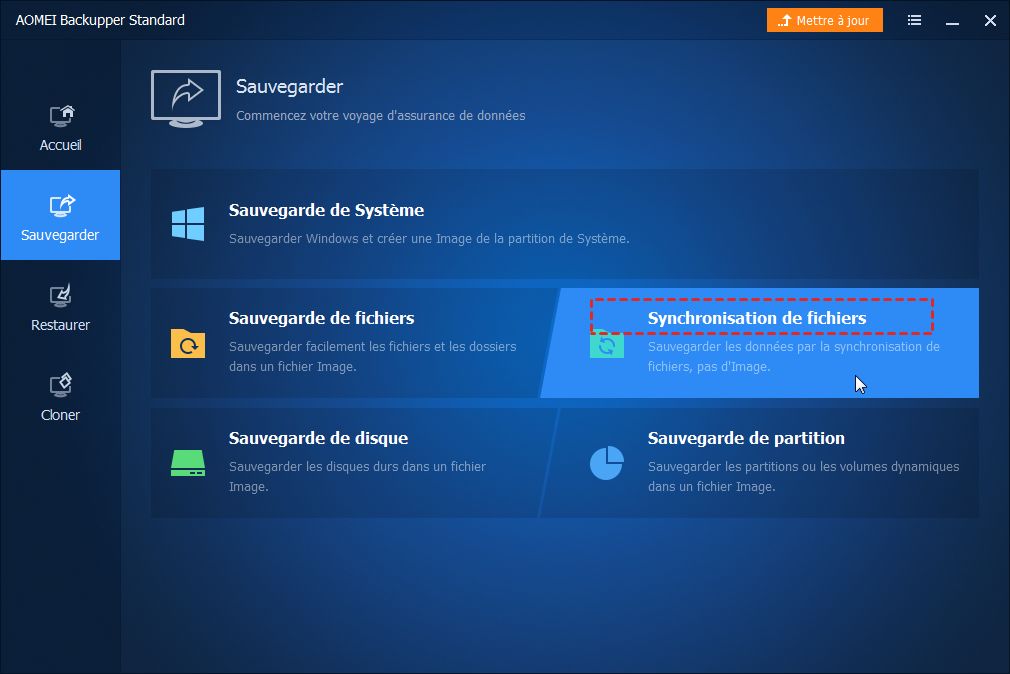
Task: Click the AOMEI Backupper Standard title
Action: click(x=100, y=21)
